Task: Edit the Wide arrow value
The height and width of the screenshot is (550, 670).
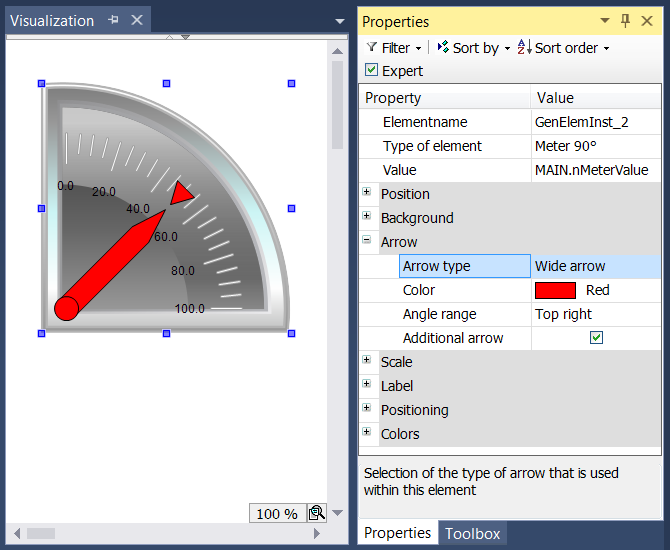Action: 596,266
